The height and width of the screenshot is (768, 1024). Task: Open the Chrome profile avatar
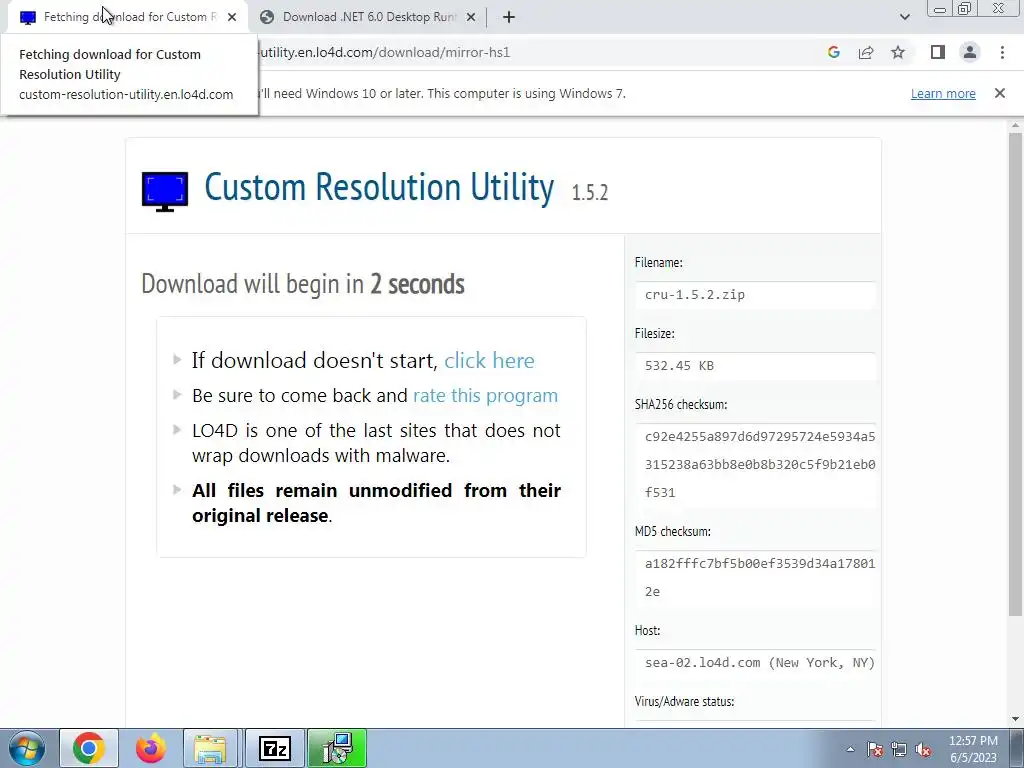pos(970,52)
